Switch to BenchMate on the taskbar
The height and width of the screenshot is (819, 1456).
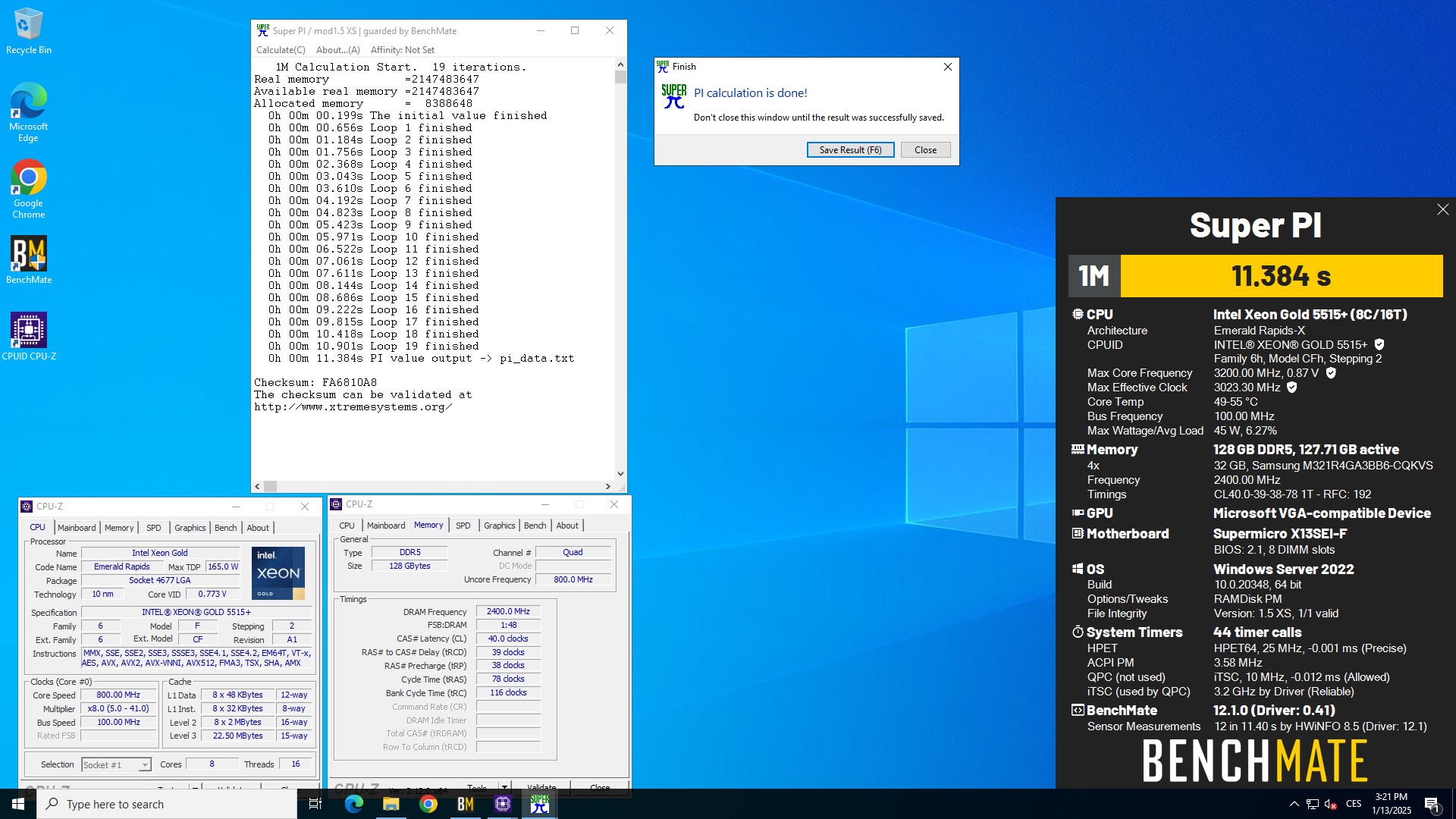pos(466,804)
